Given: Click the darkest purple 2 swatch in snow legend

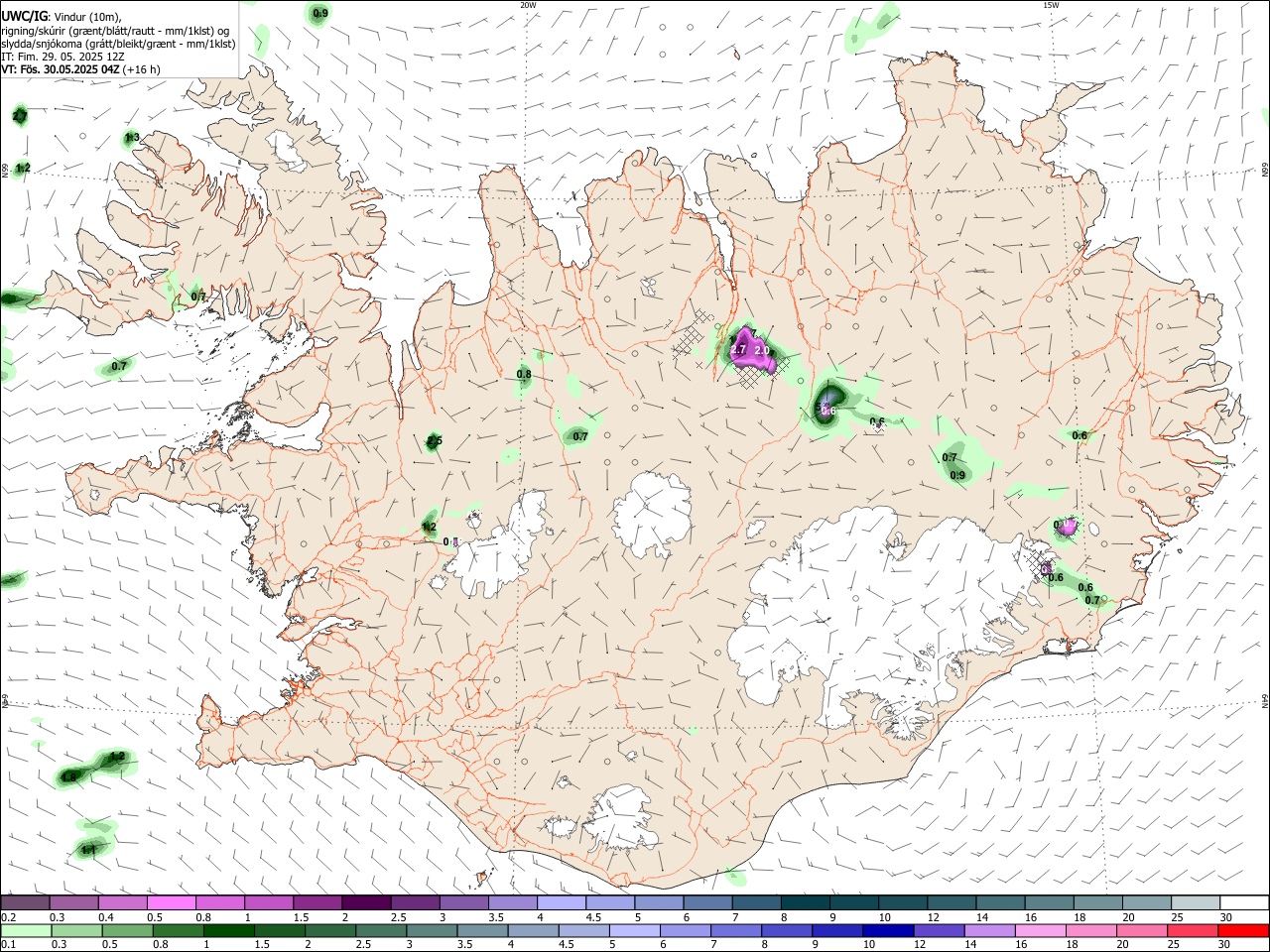Looking at the screenshot, I should tap(366, 902).
